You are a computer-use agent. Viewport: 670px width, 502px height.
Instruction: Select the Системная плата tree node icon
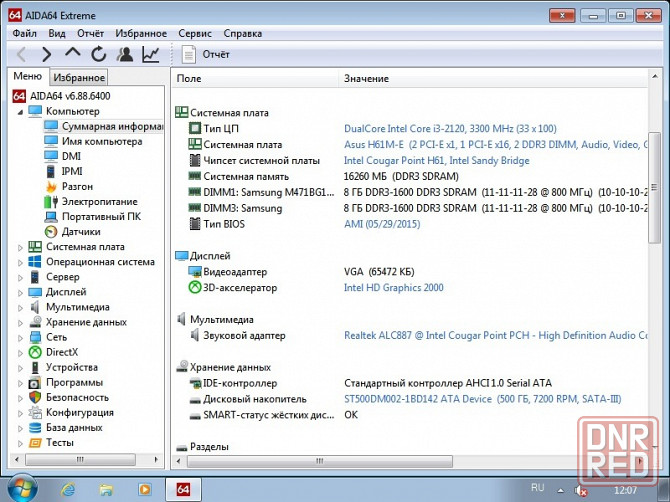point(35,247)
